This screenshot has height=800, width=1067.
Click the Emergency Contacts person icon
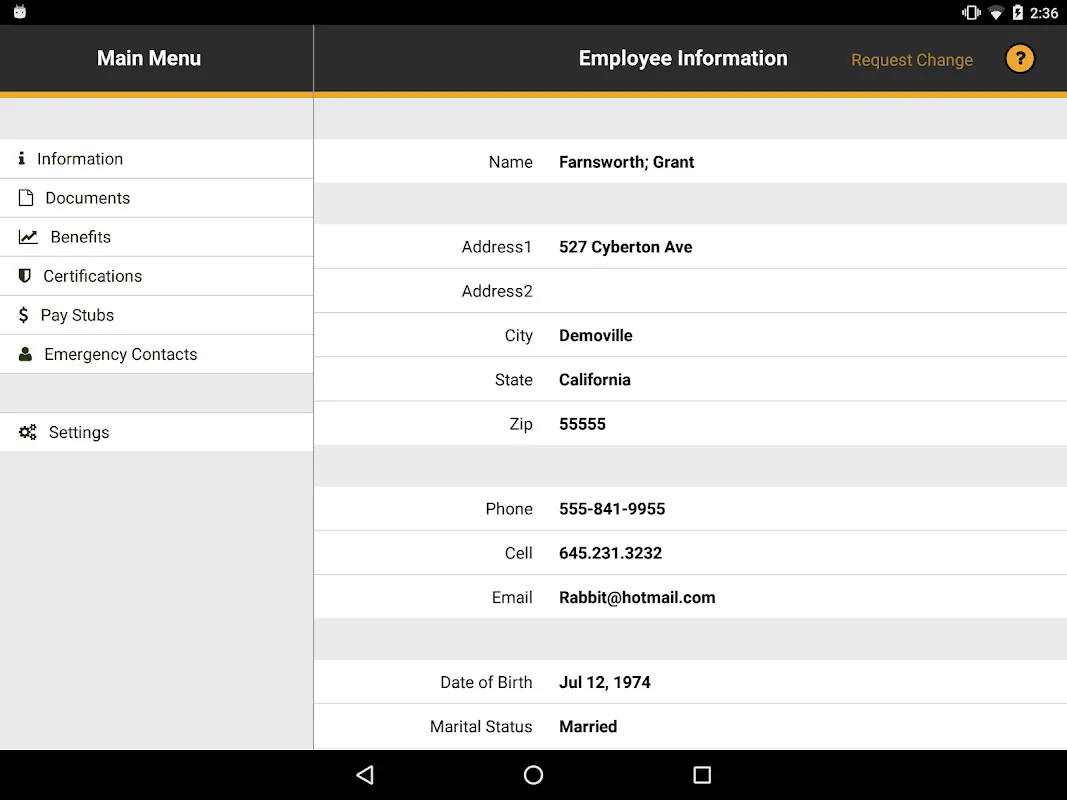[x=25, y=354]
